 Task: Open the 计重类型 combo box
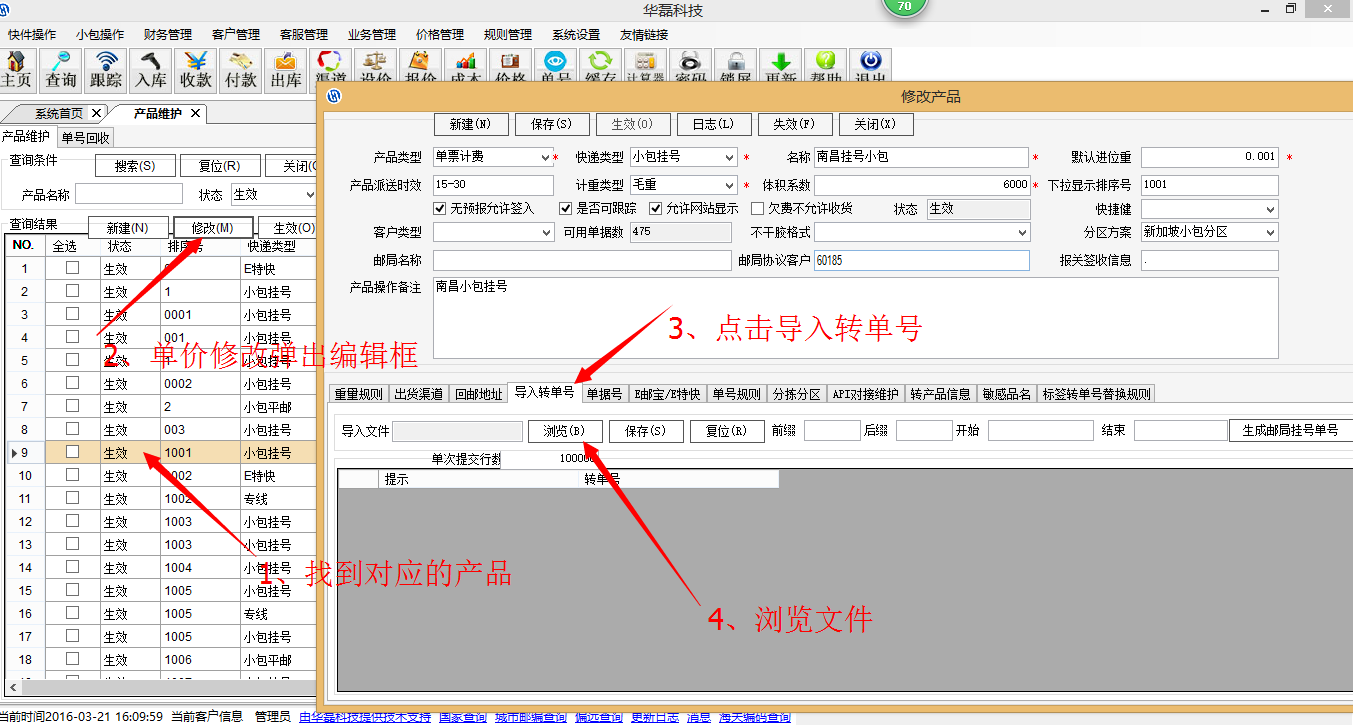tap(729, 185)
